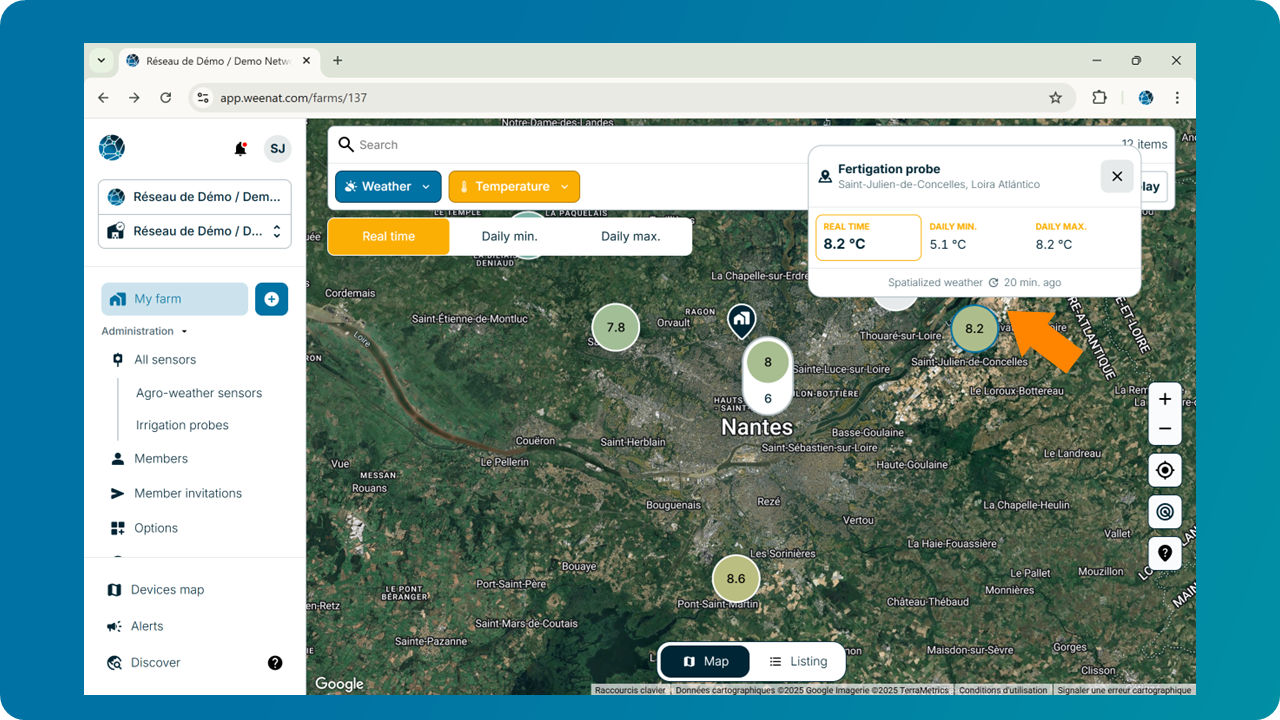1280x720 pixels.
Task: Open the Weather dropdown
Action: (388, 187)
